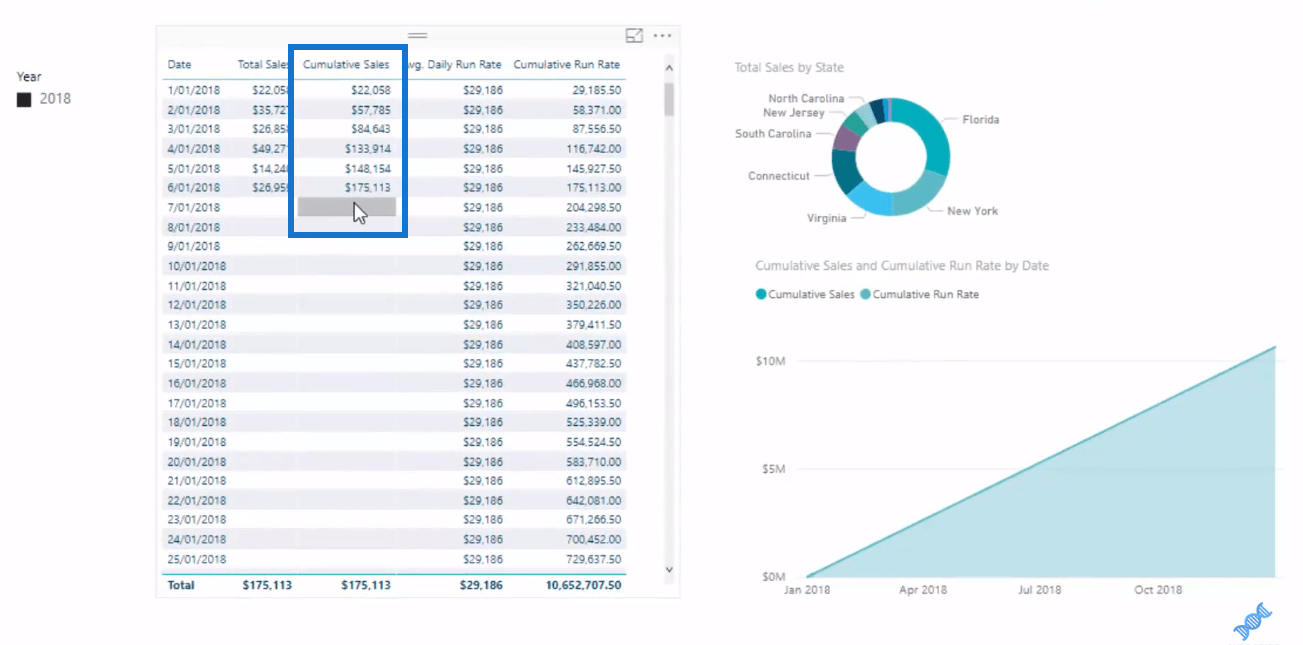Viewport: 1303px width, 645px height.
Task: Click the Cumulative Sales legend text
Action: click(812, 294)
